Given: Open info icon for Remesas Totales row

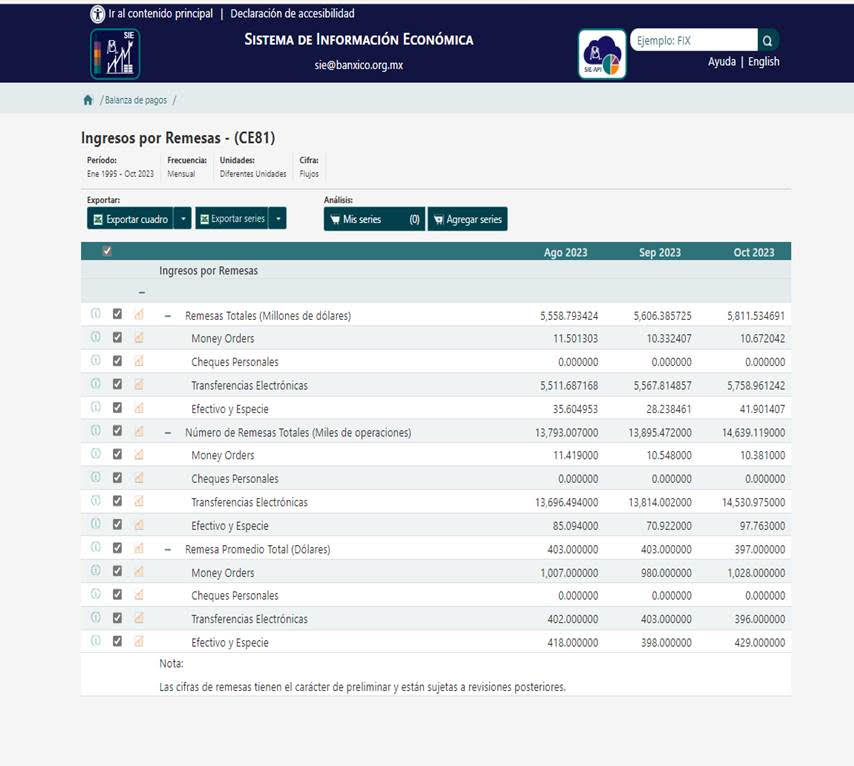Looking at the screenshot, I should (x=96, y=314).
